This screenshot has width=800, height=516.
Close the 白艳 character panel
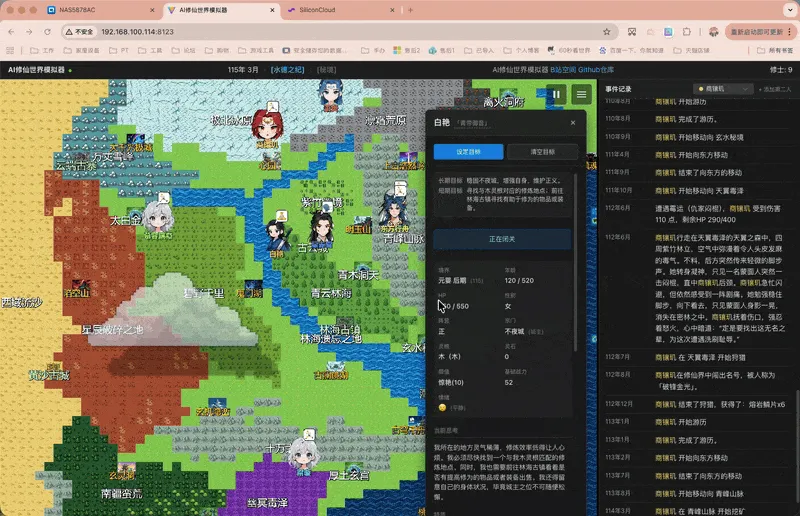click(573, 121)
